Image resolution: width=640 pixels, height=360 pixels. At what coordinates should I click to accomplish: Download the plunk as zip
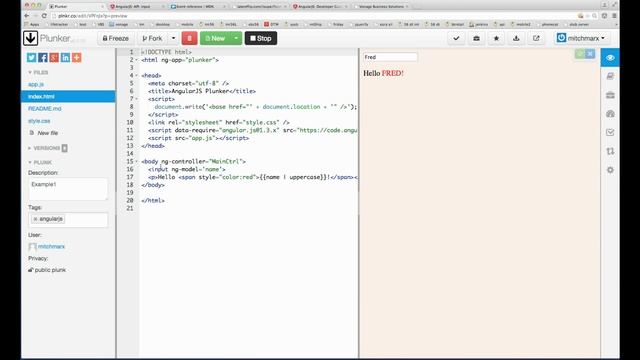tap(516, 38)
